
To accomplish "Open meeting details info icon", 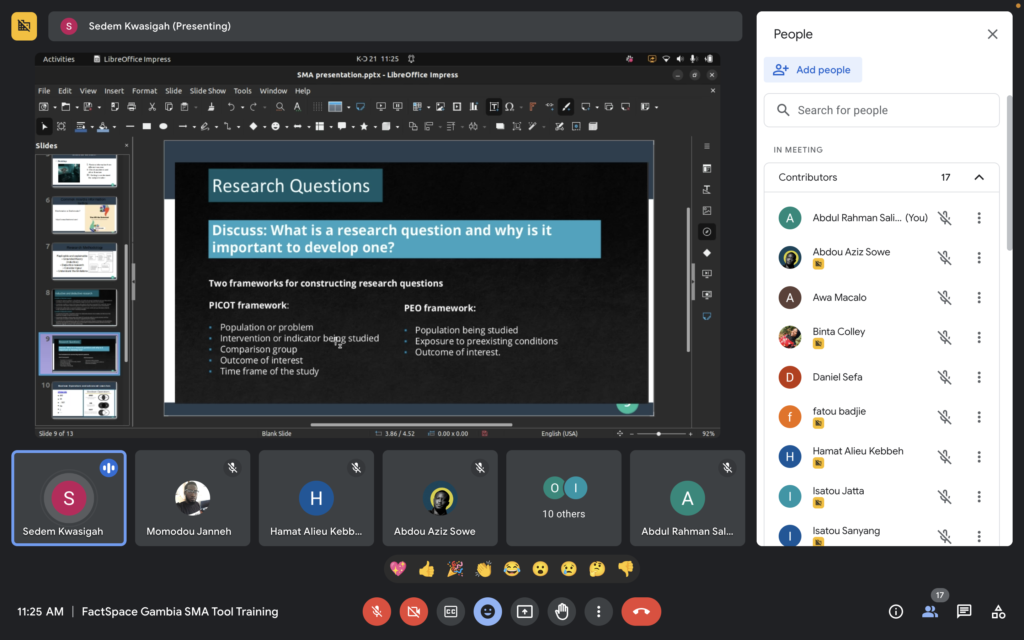I will click(896, 612).
